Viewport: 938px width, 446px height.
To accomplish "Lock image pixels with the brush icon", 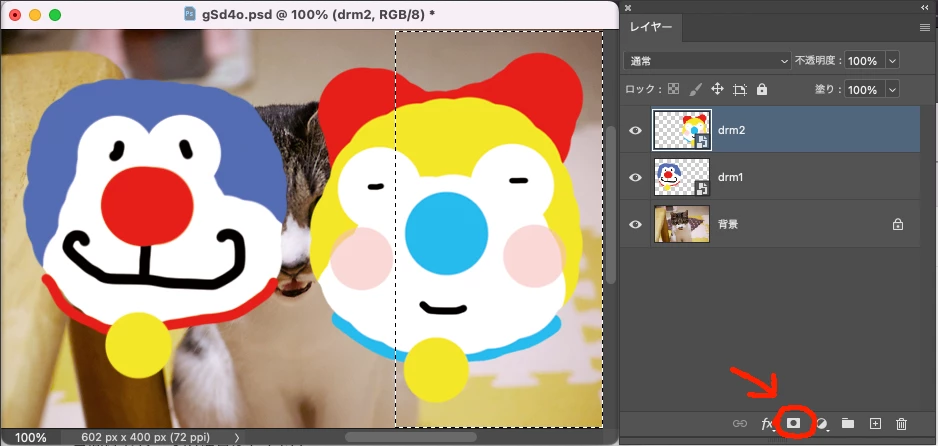I will point(695,90).
